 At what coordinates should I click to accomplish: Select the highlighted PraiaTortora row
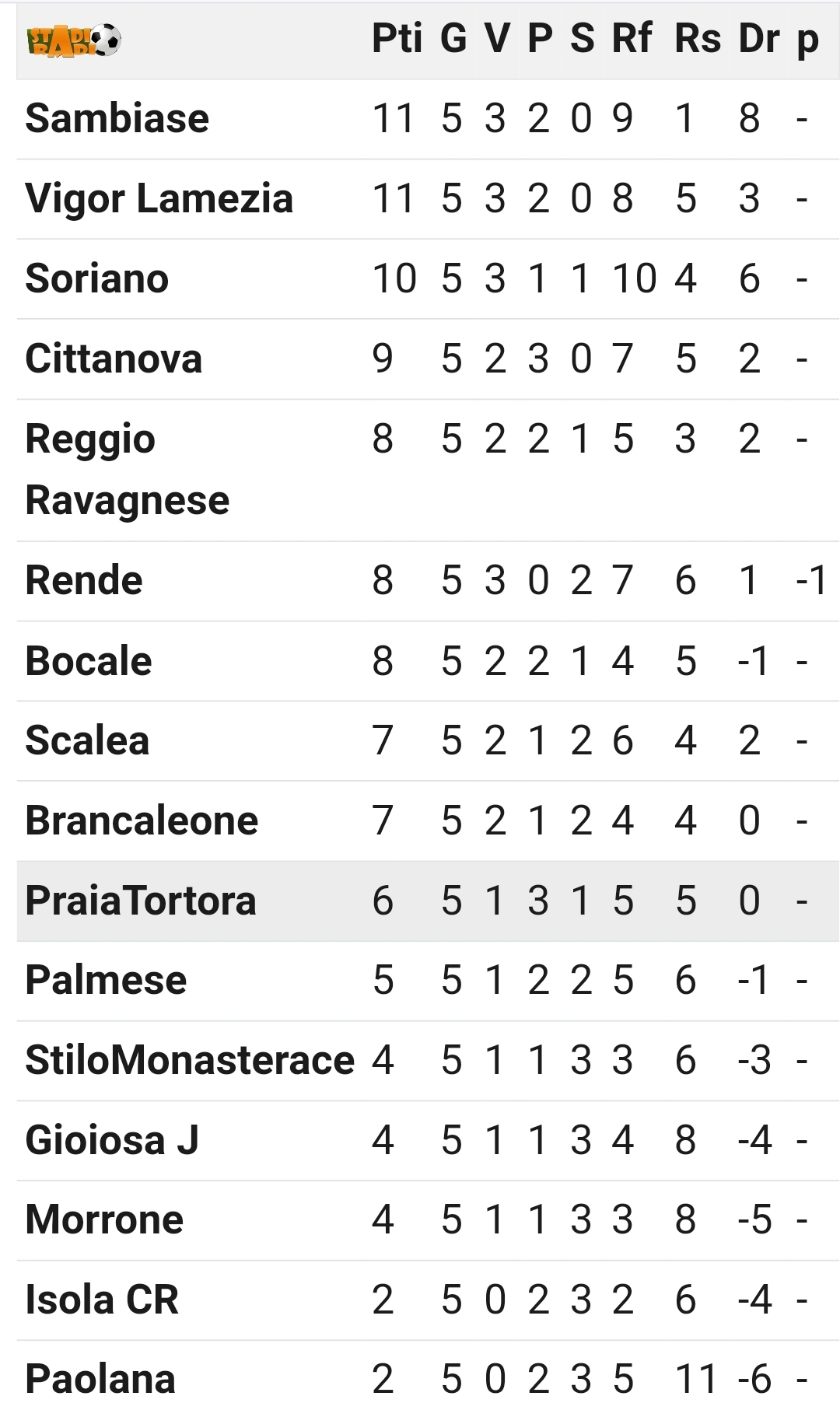[x=428, y=901]
